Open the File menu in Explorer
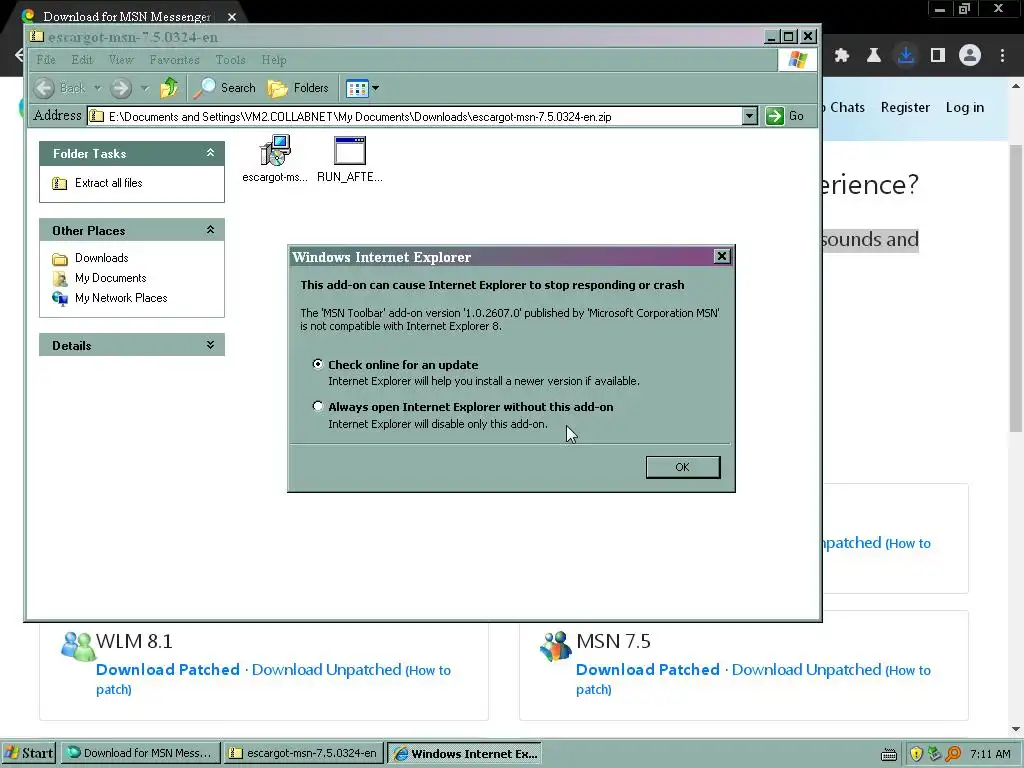Viewport: 1024px width, 768px height. tap(46, 59)
